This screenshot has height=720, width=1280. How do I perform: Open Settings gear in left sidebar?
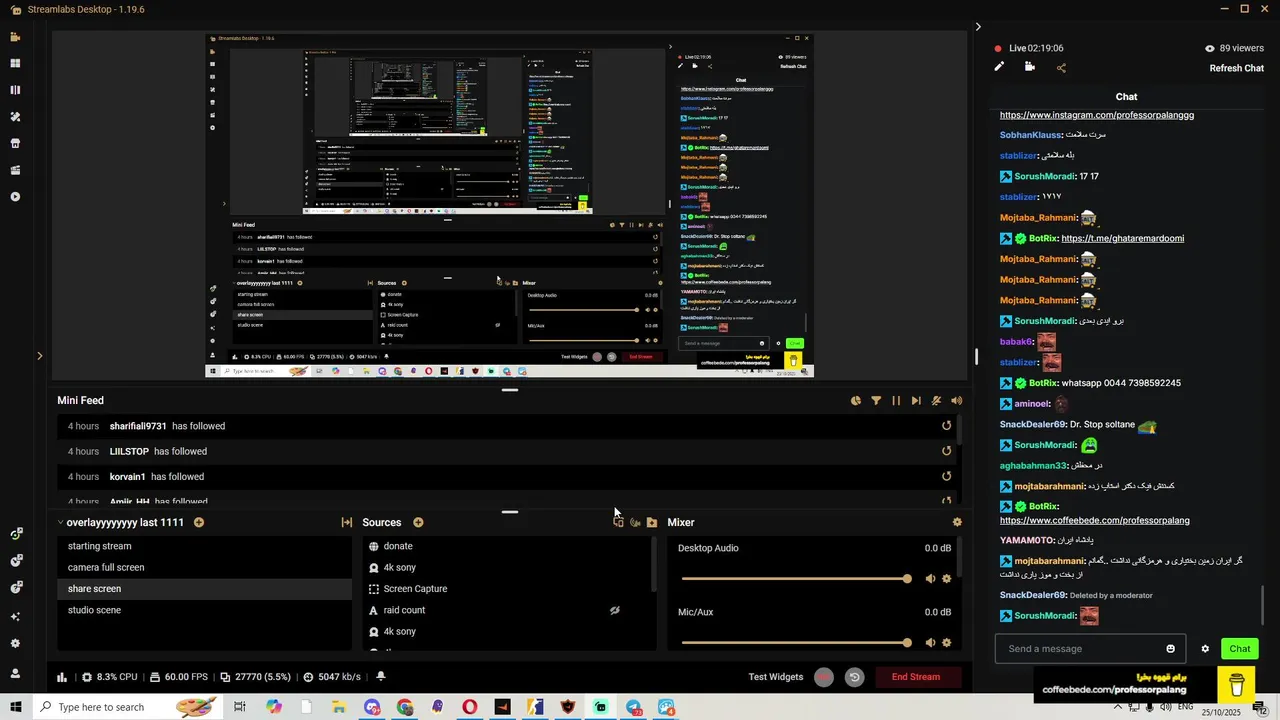tap(15, 644)
